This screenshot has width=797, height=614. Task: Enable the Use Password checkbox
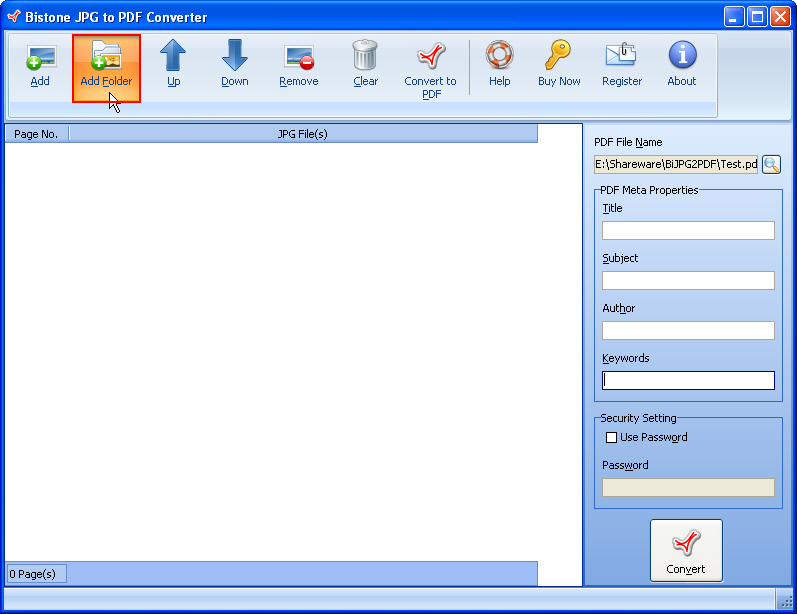[x=611, y=438]
